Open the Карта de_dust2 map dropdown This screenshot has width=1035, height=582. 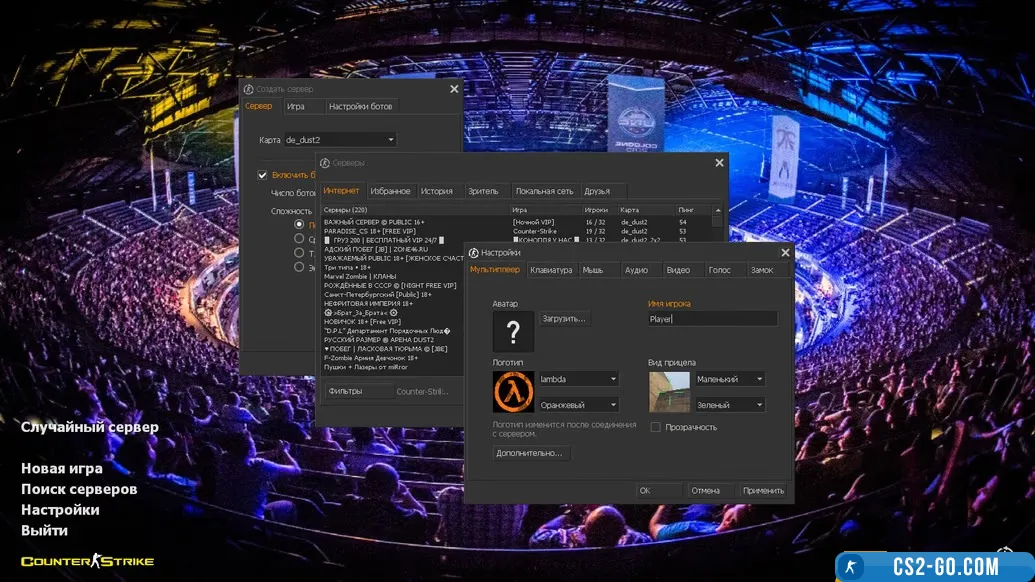(x=339, y=140)
